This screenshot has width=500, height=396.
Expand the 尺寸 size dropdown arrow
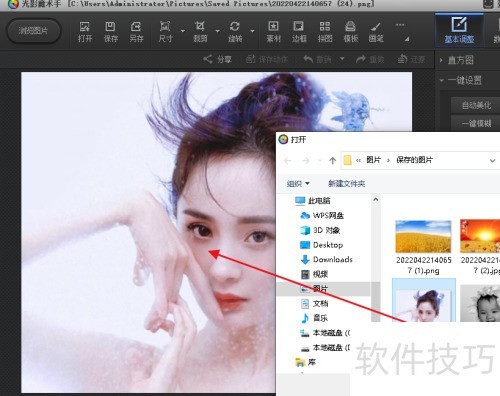tap(183, 31)
